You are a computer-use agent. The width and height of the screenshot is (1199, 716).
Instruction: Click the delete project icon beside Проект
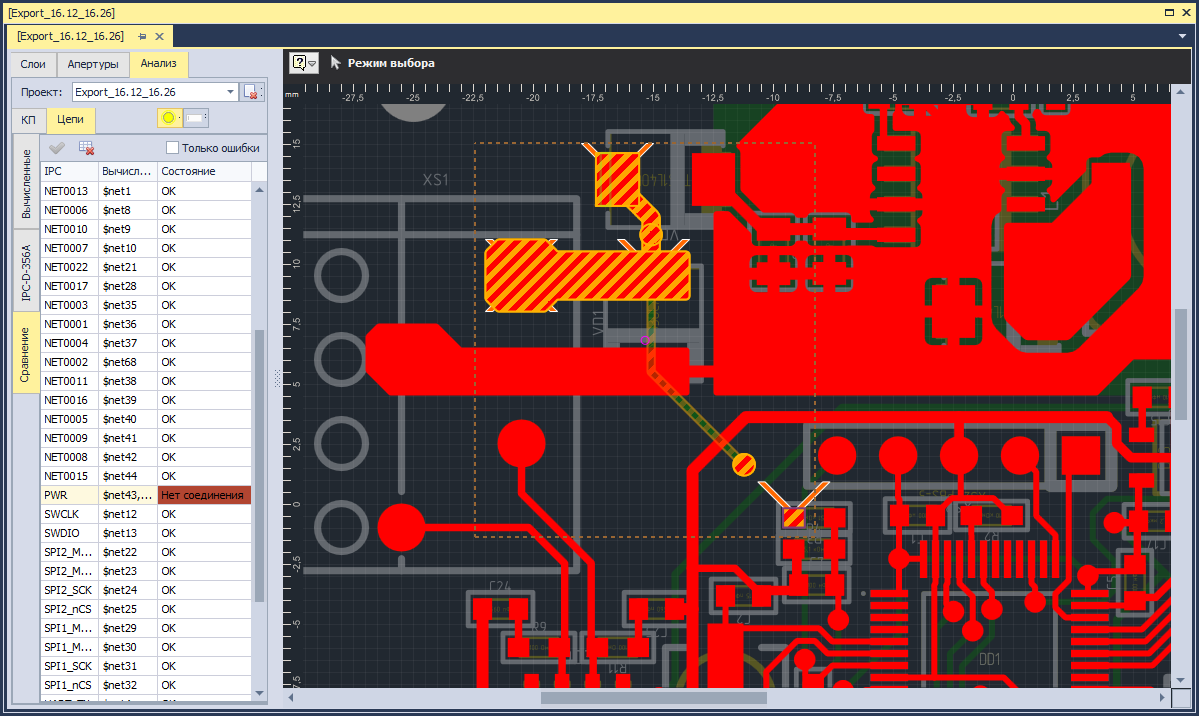click(250, 92)
